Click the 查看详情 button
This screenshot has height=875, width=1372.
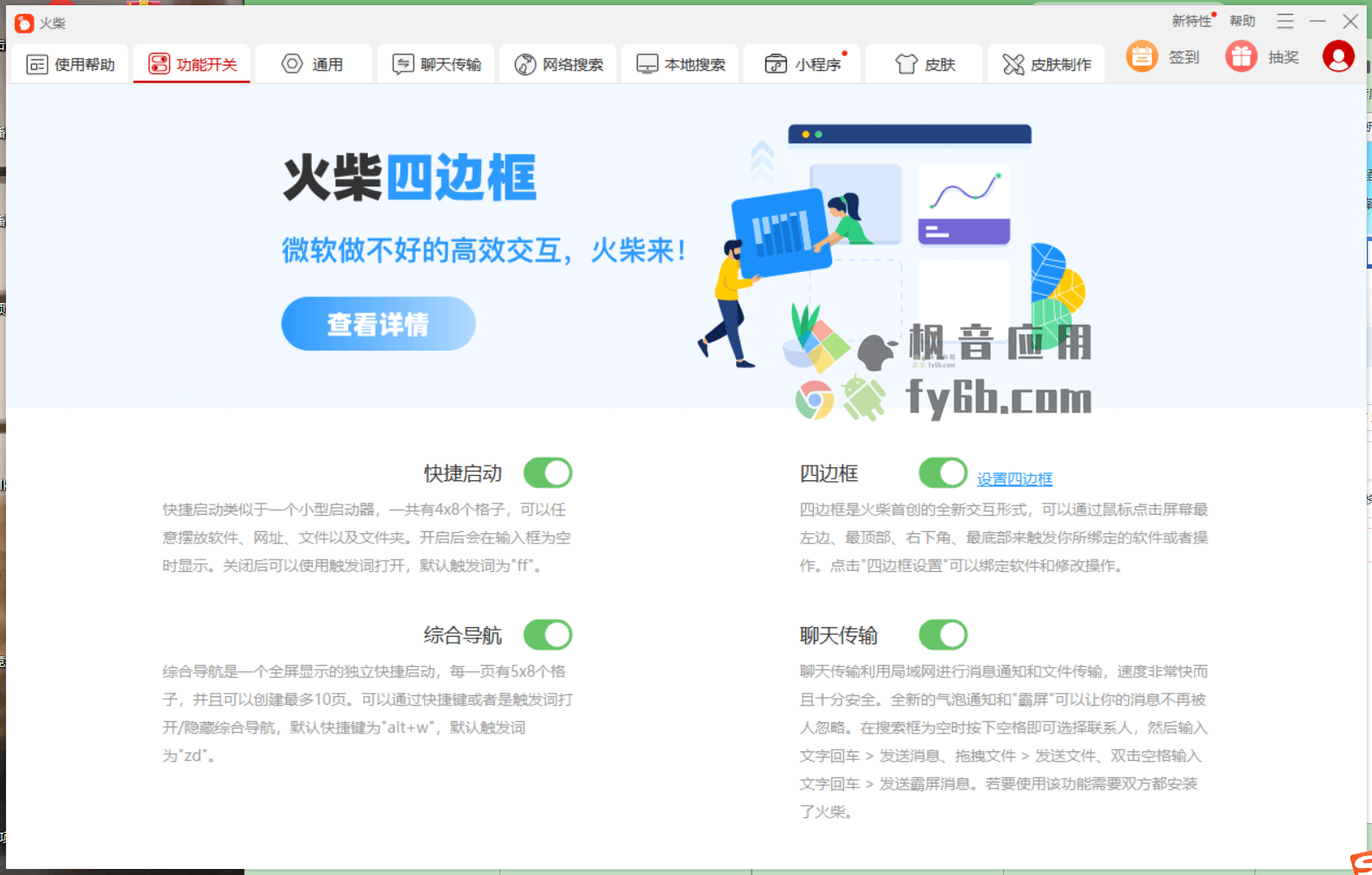tap(378, 324)
